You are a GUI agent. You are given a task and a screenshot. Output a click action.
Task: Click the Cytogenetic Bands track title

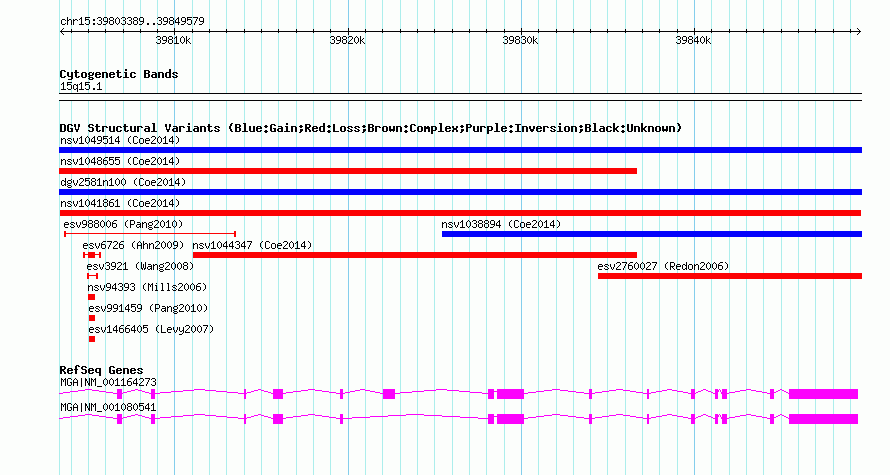tap(119, 74)
